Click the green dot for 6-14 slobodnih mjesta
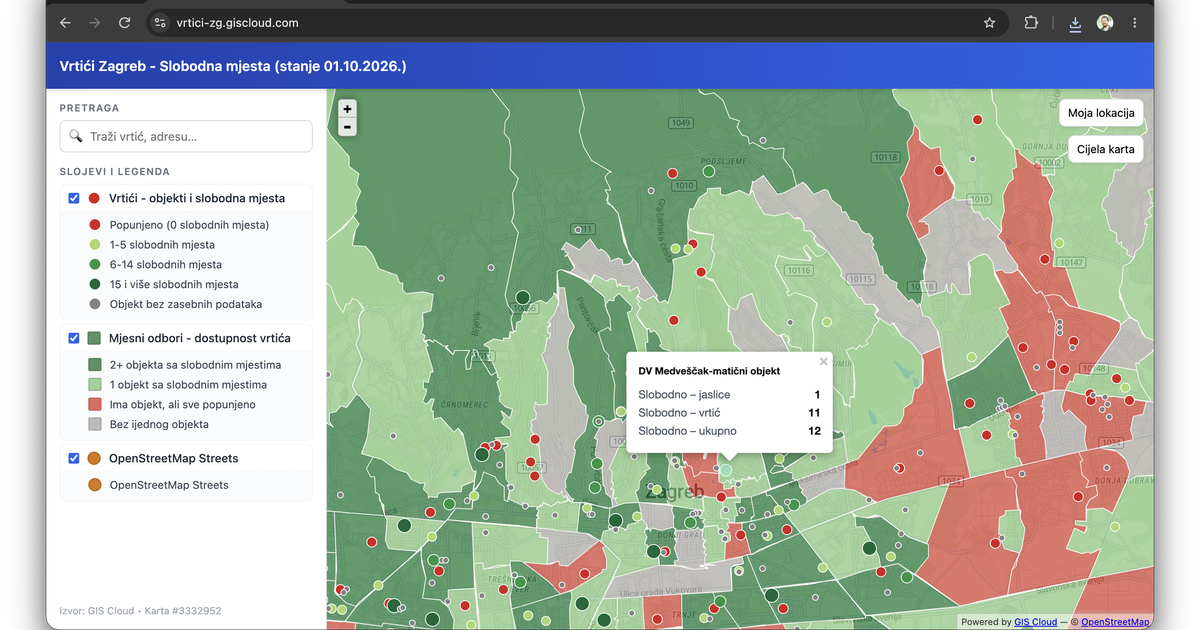Image resolution: width=1200 pixels, height=630 pixels. 95,265
